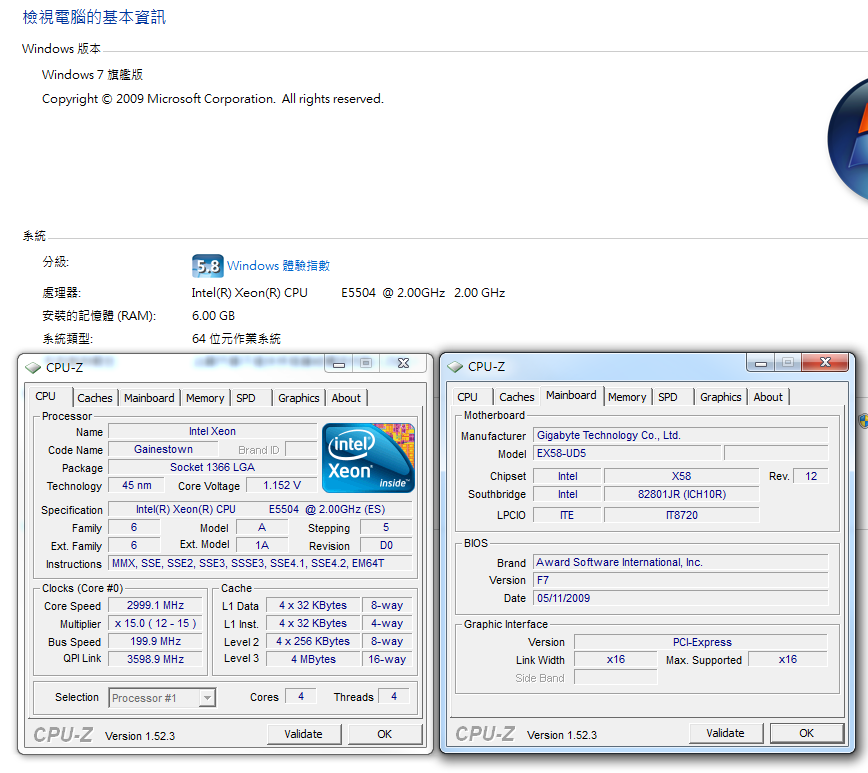Click the Chipset model value X58
Screen dimensions: 868x773
[681, 476]
